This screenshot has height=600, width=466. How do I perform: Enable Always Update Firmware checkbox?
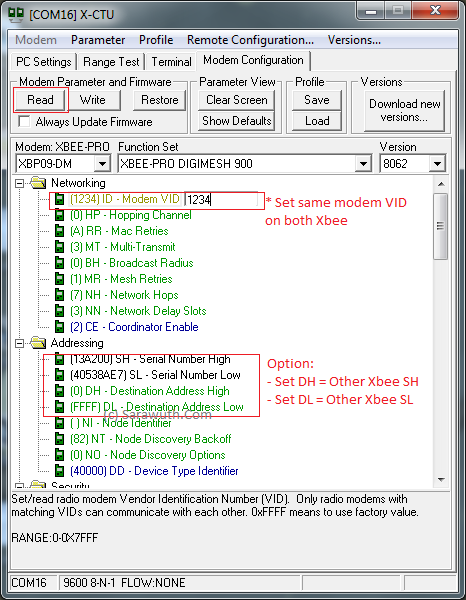click(24, 122)
